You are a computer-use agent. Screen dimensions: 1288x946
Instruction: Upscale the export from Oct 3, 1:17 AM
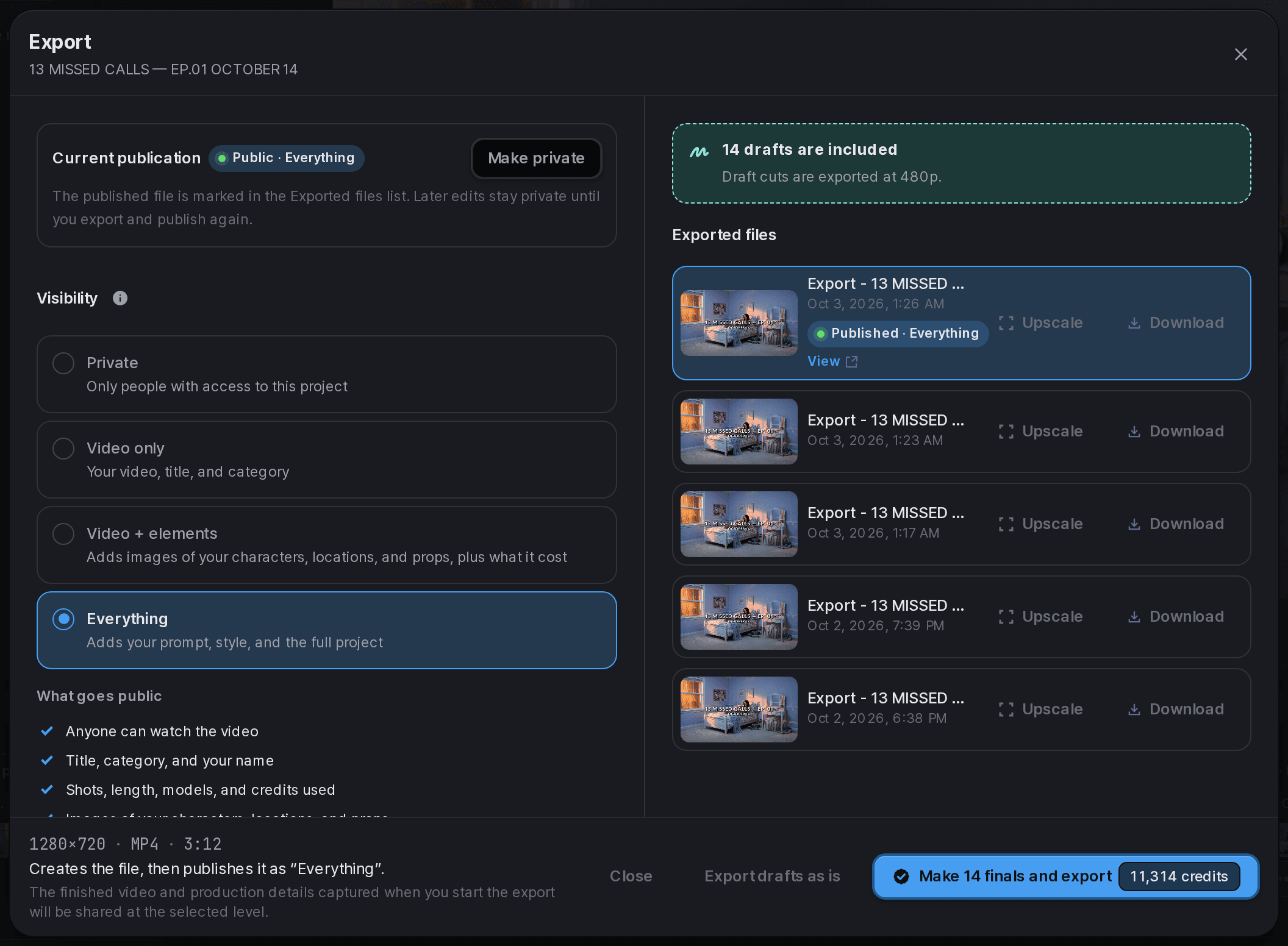pos(1041,524)
